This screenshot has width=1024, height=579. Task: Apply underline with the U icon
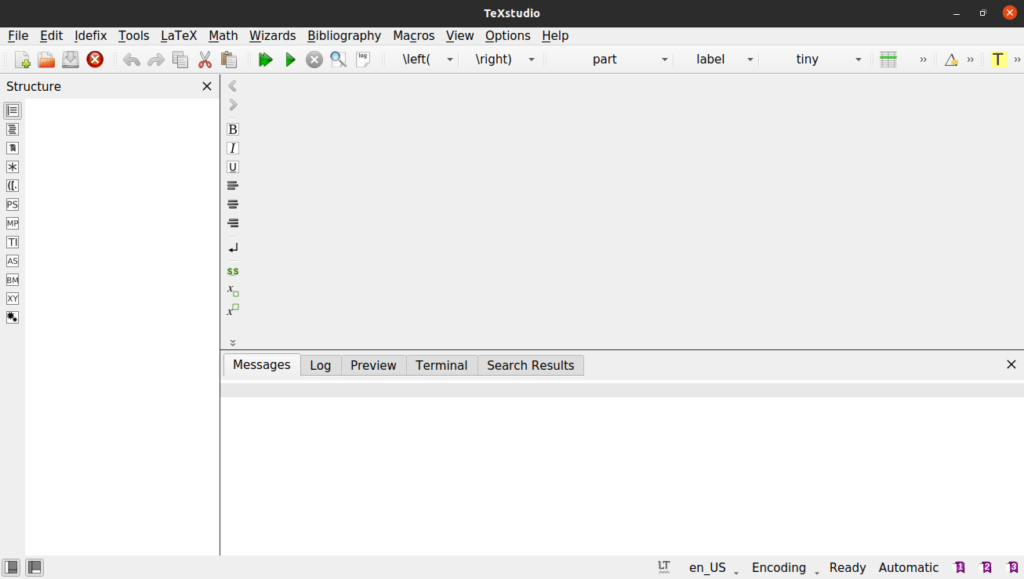click(x=232, y=167)
